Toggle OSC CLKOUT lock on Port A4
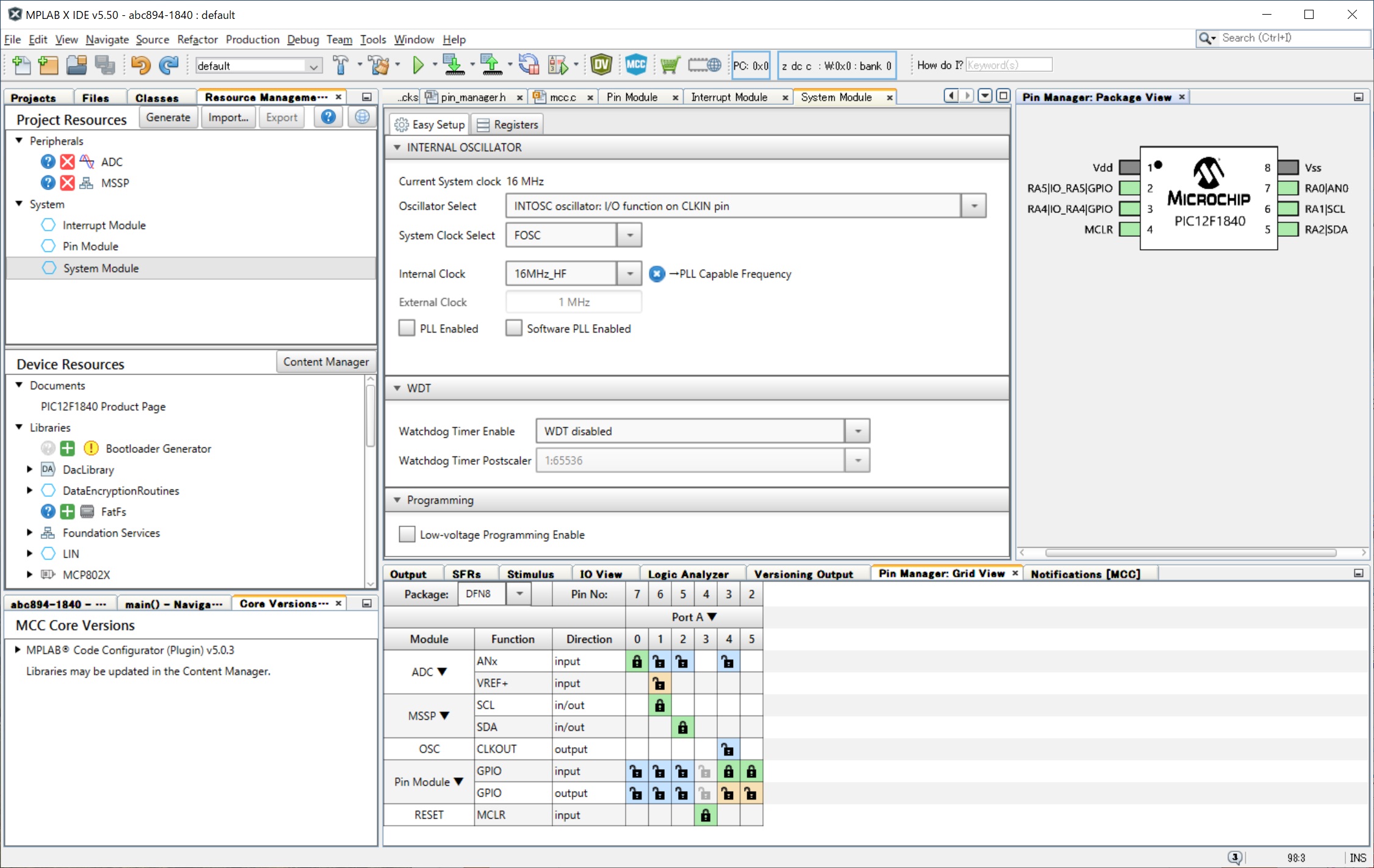This screenshot has height=868, width=1374. [x=728, y=749]
